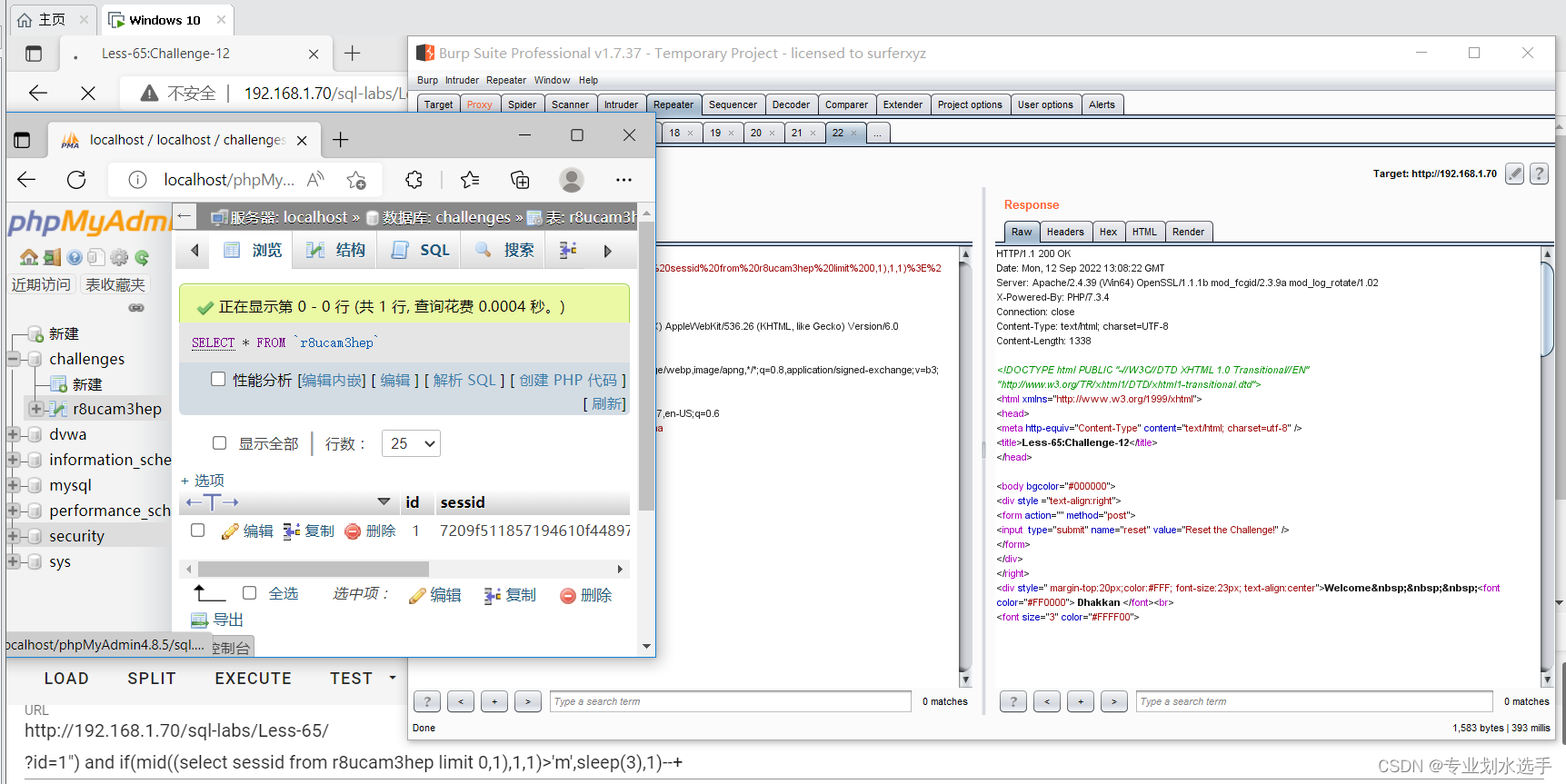The width and height of the screenshot is (1566, 784).
Task: Click the refresh icon in localhost browser
Action: click(x=76, y=180)
